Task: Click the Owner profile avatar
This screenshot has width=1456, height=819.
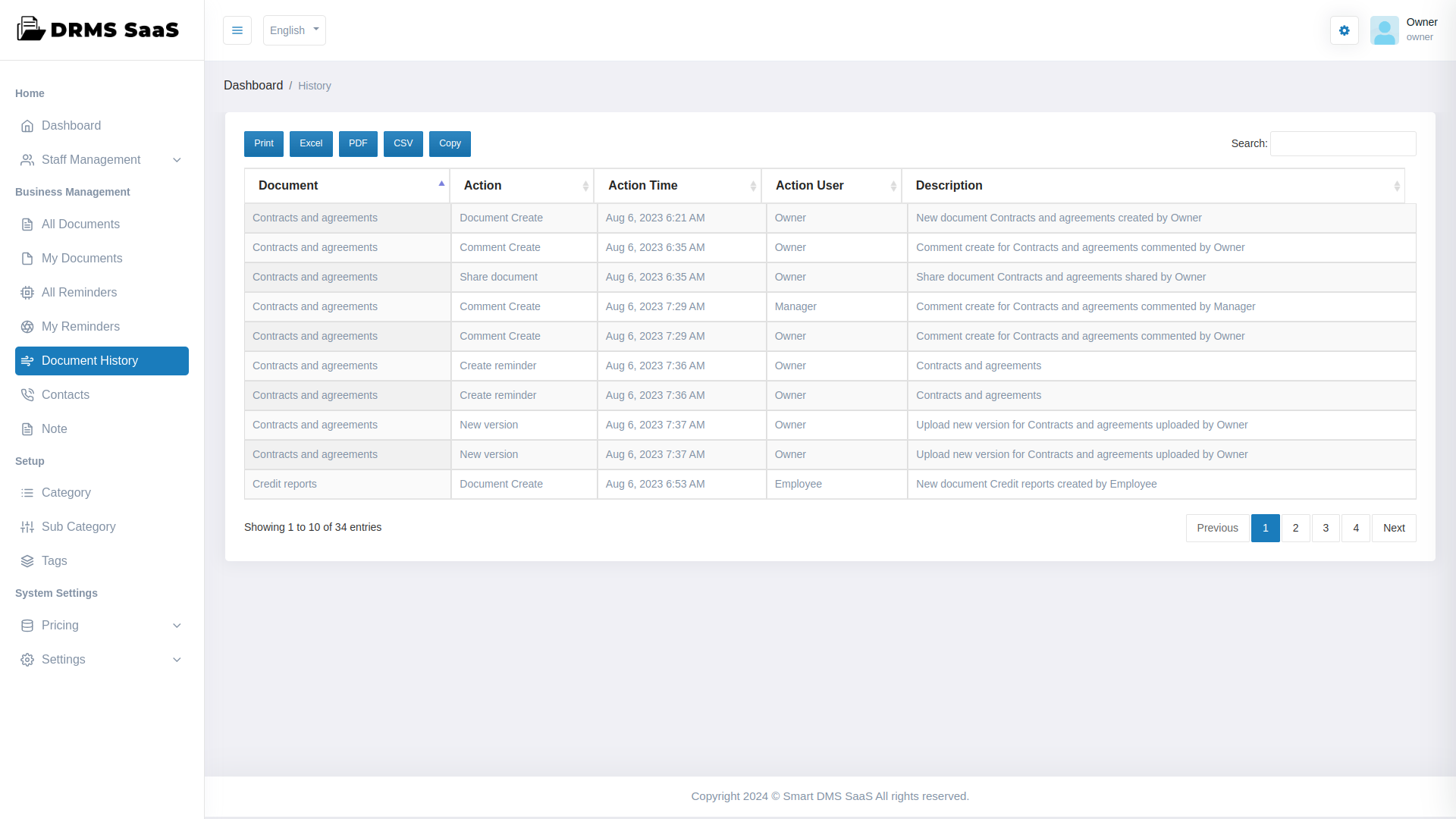Action: pos(1384,30)
